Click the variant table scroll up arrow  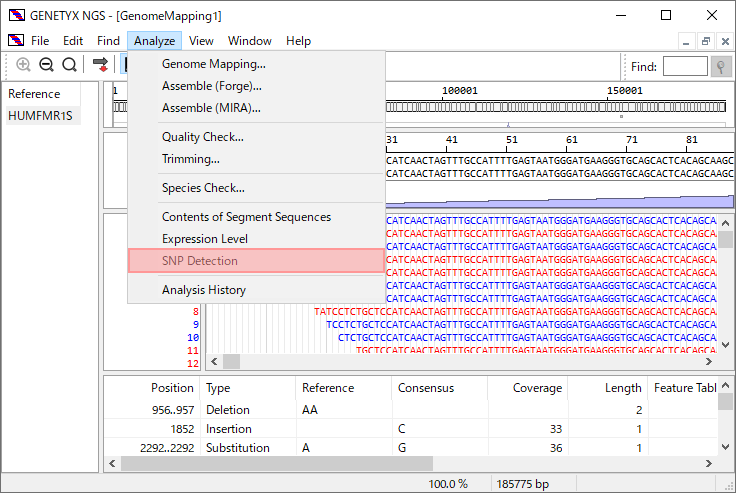pyautogui.click(x=726, y=385)
